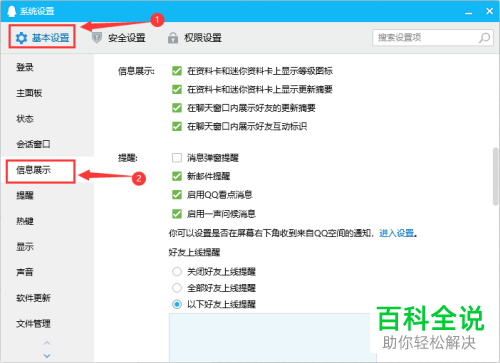Image resolution: width=500 pixels, height=363 pixels.
Task: Uncheck 在资料卡和迷你资料卡上显示等级图标
Action: tap(177, 71)
